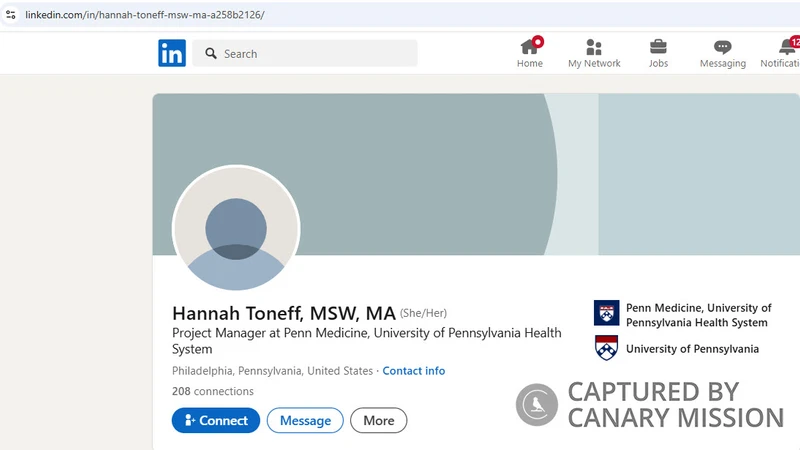The image size is (800, 450).
Task: Open the 208 connections link
Action: [x=213, y=391]
